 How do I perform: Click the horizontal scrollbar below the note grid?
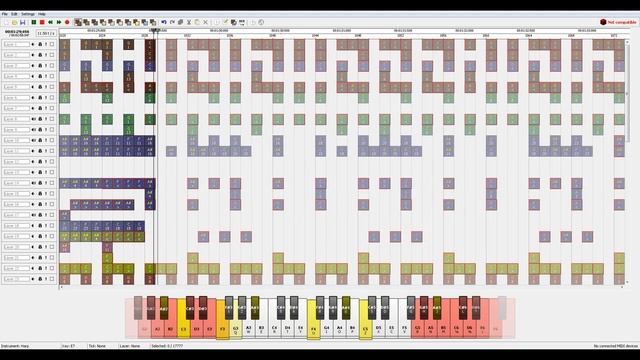click(x=341, y=287)
